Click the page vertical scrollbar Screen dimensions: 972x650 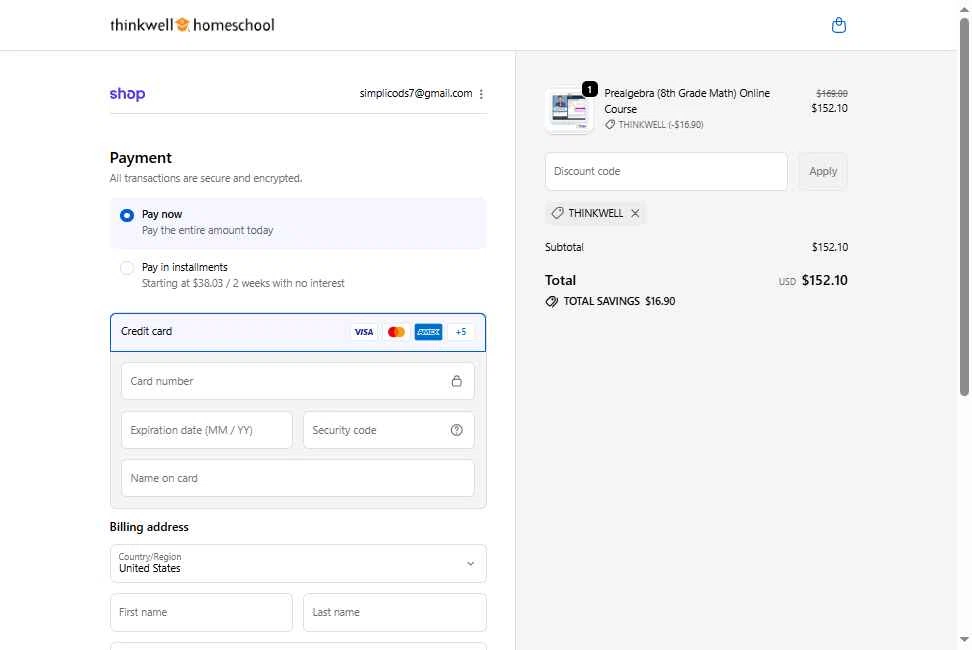coord(964,206)
